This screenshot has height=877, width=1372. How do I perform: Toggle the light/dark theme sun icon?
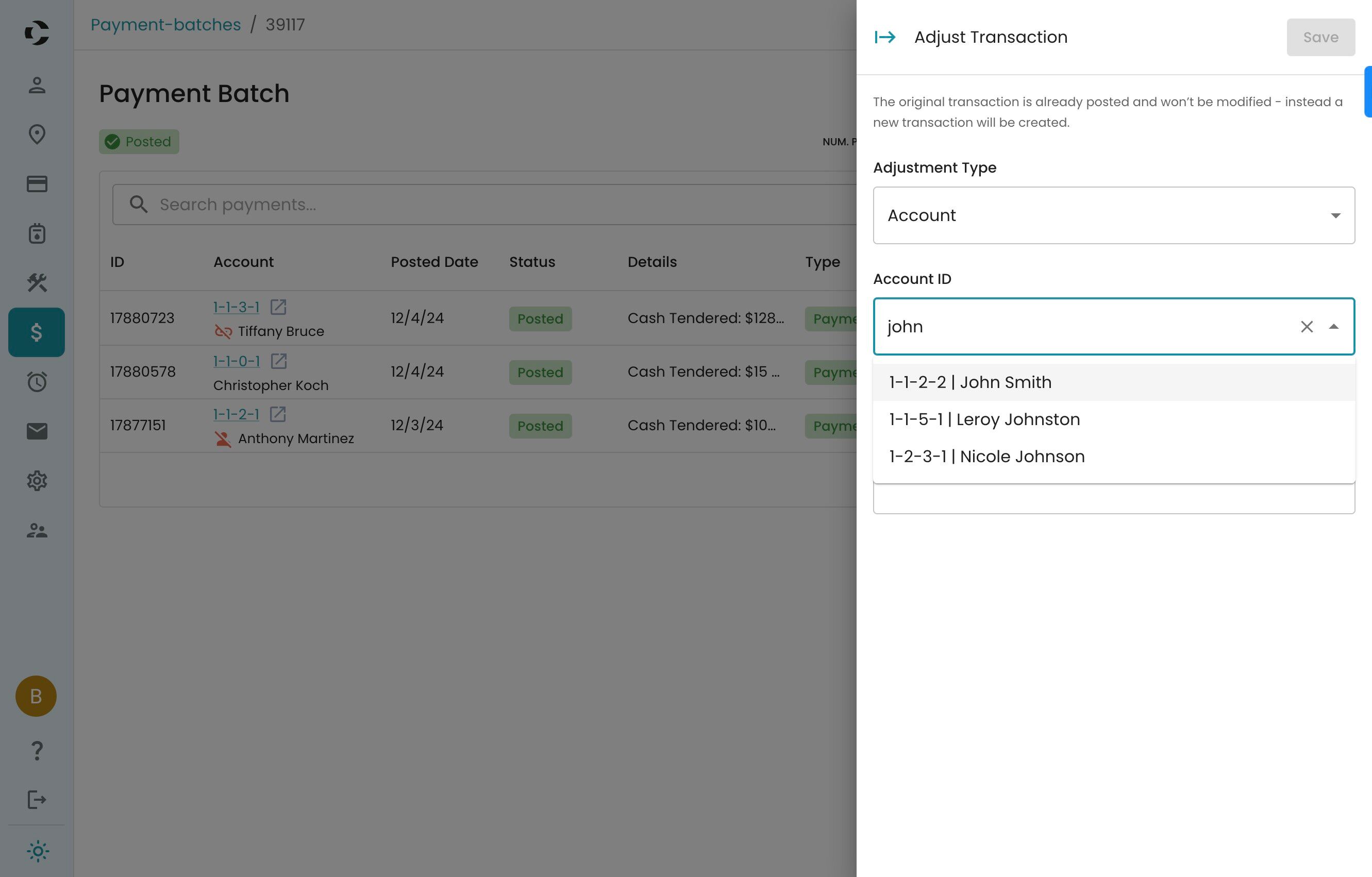point(38,851)
